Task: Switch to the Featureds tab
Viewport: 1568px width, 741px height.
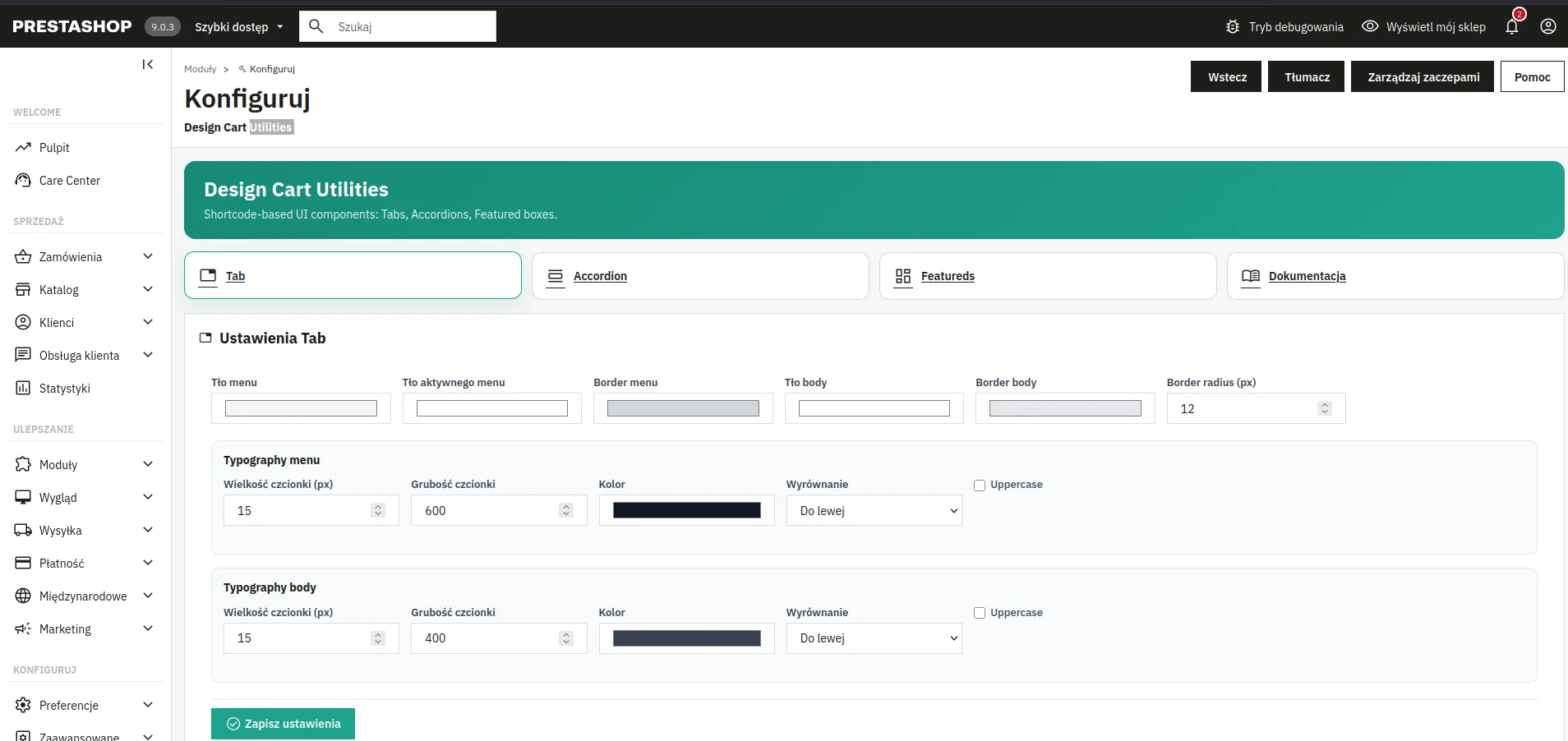Action: (1048, 276)
